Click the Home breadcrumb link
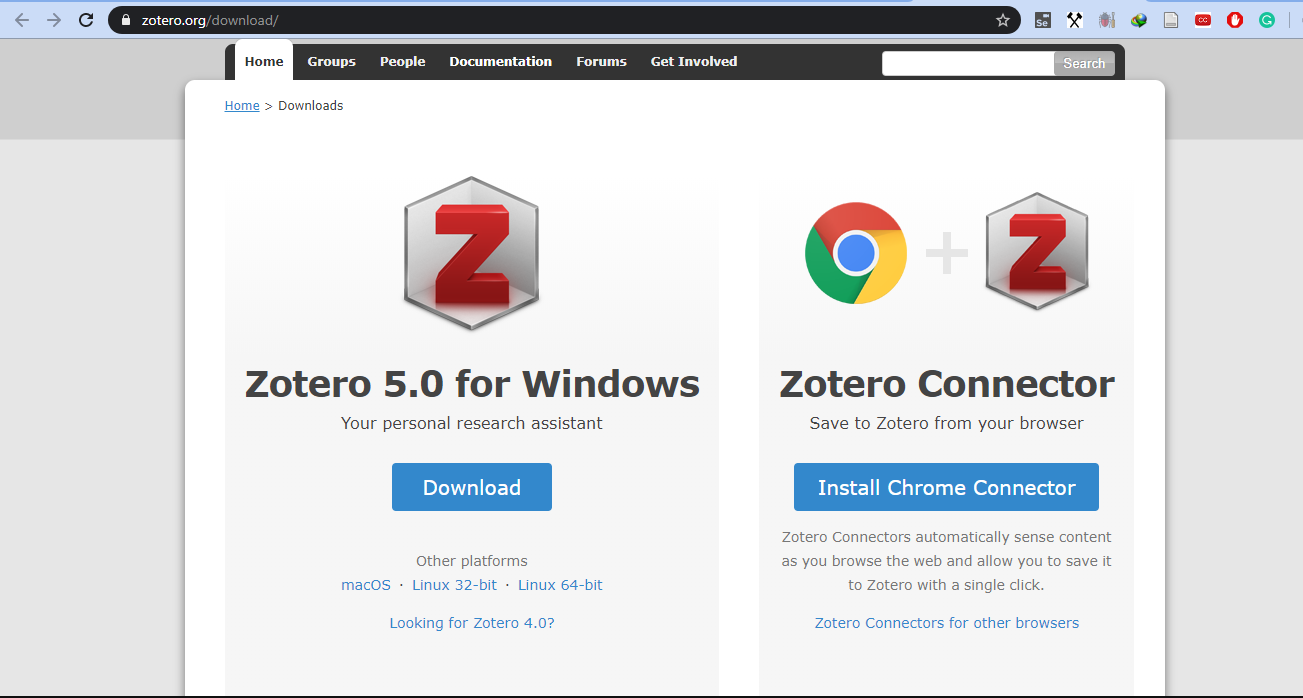 tap(242, 106)
